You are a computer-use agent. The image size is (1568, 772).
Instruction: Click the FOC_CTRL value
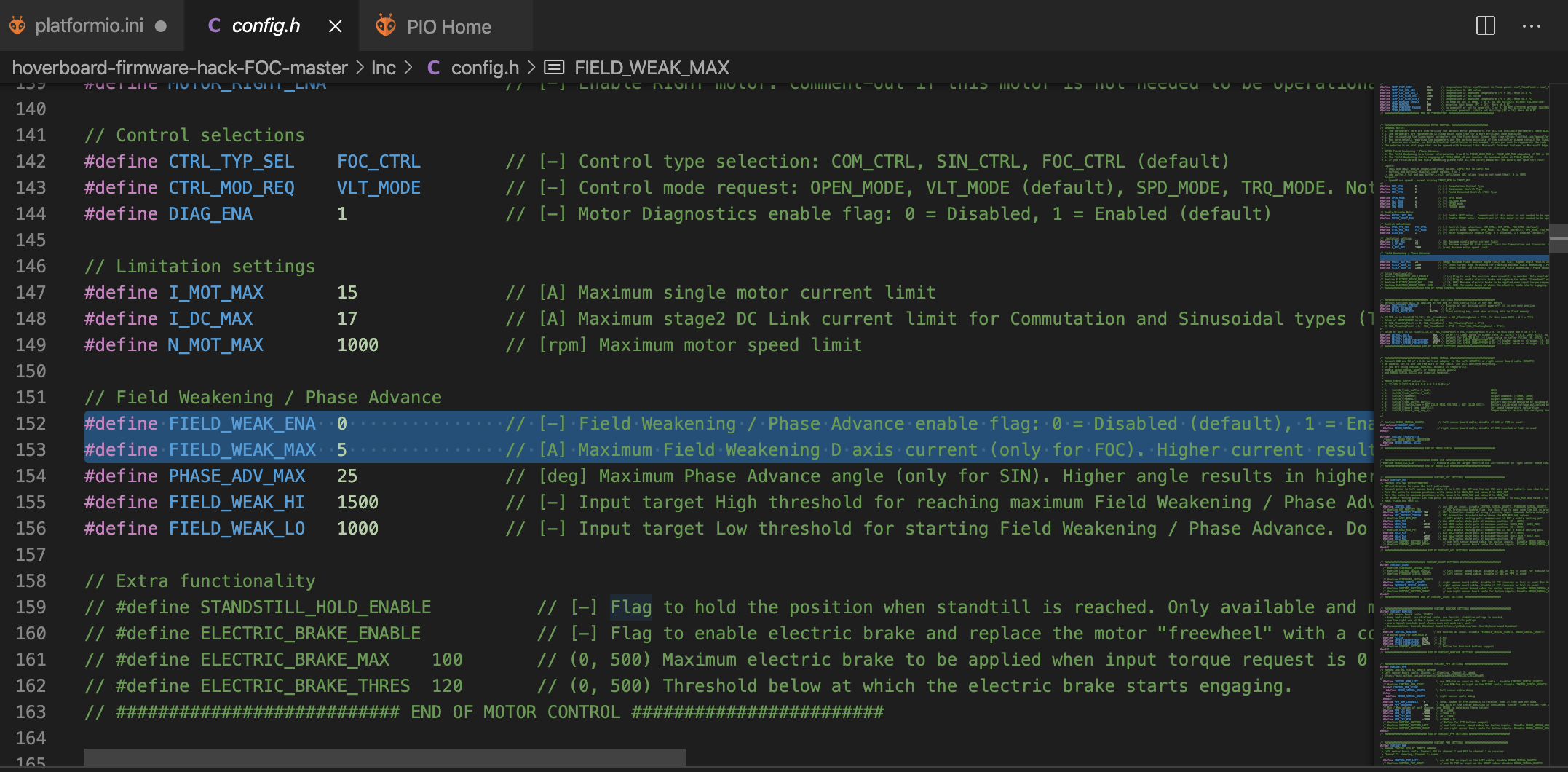[x=379, y=162]
